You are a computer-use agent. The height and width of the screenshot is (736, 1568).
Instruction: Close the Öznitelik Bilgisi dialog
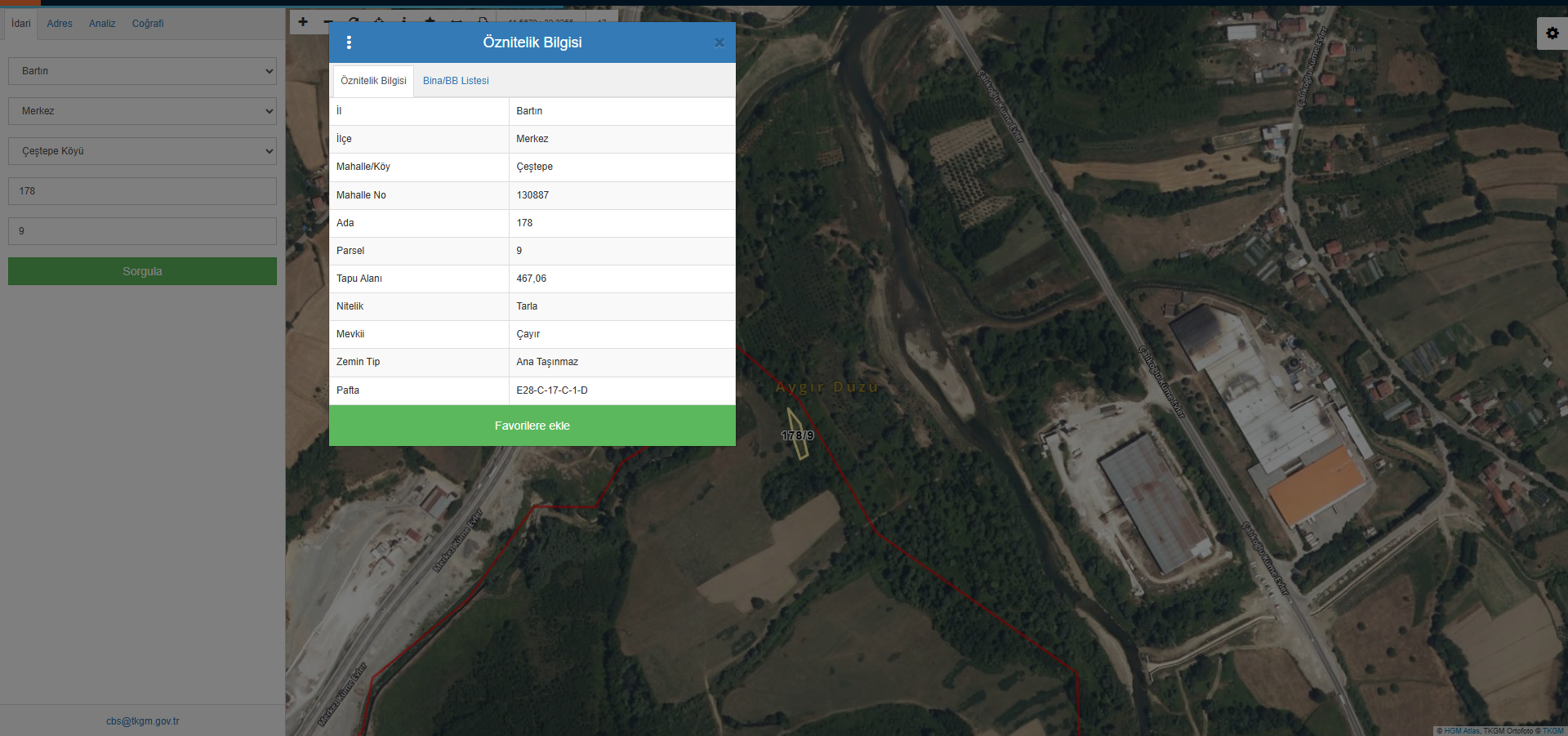click(x=719, y=42)
